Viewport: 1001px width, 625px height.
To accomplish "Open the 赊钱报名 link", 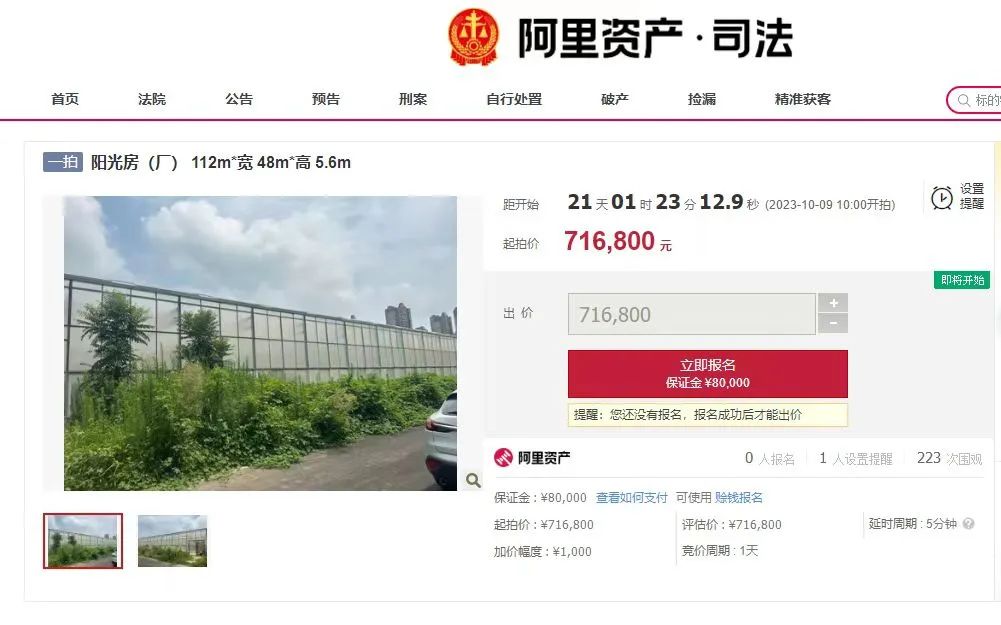I will tap(739, 498).
